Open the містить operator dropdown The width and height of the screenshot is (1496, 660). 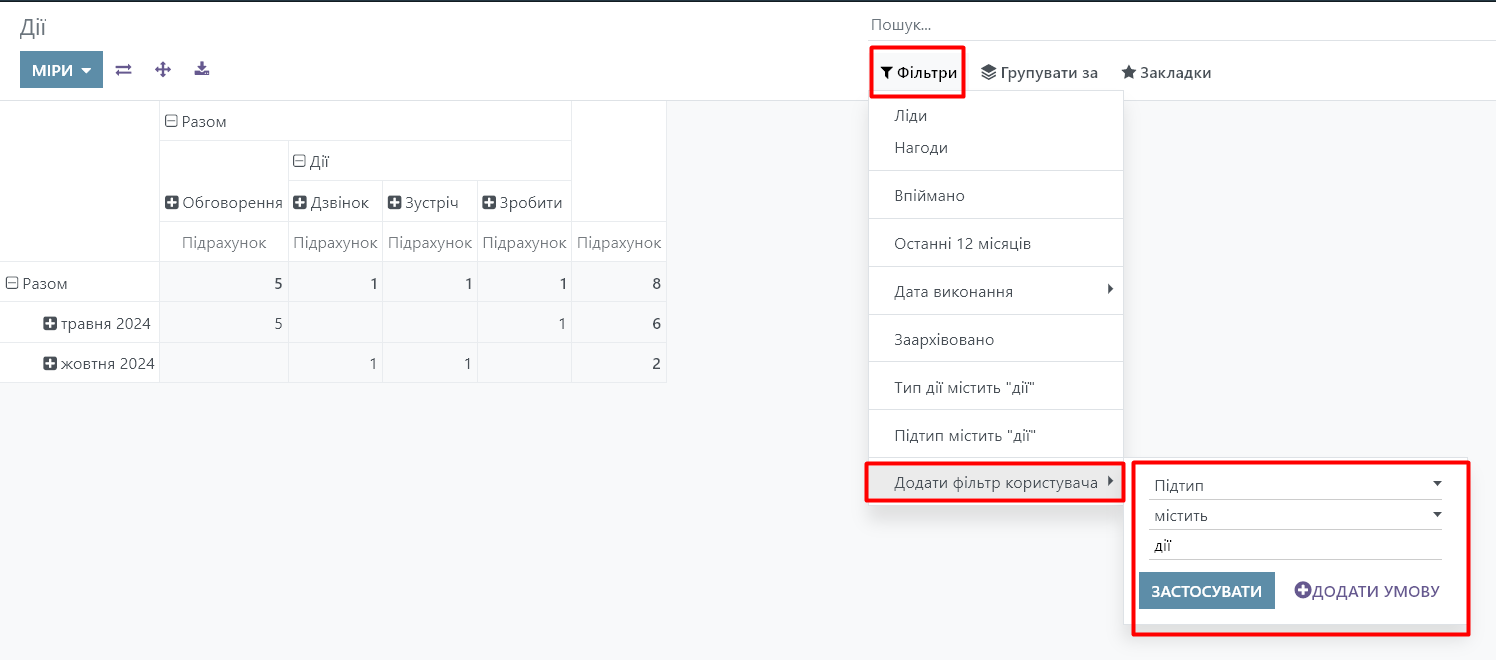pos(1297,516)
